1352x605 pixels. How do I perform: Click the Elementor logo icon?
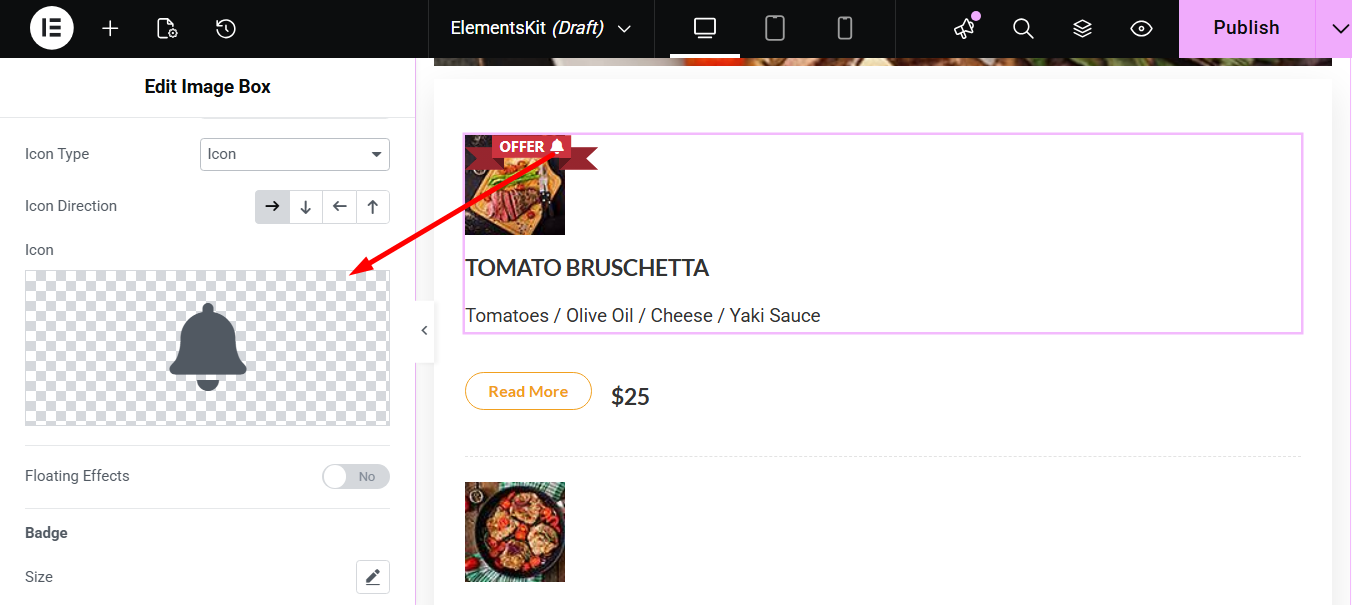tap(52, 28)
